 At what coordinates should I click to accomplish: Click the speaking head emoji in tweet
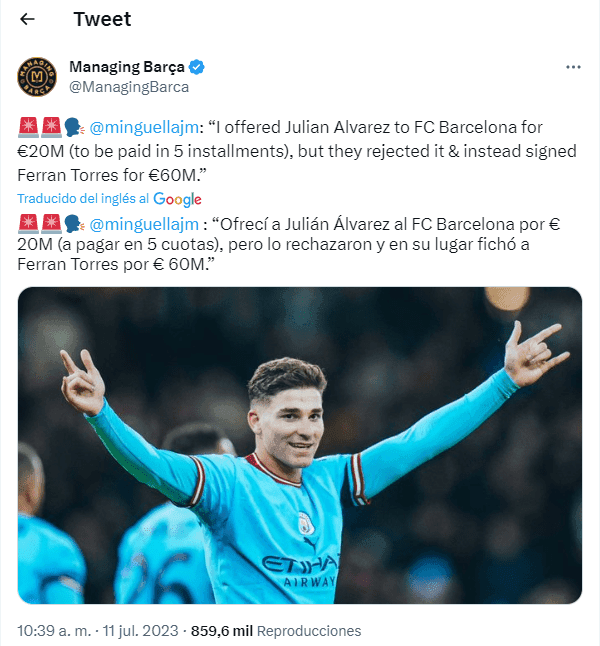point(75,127)
